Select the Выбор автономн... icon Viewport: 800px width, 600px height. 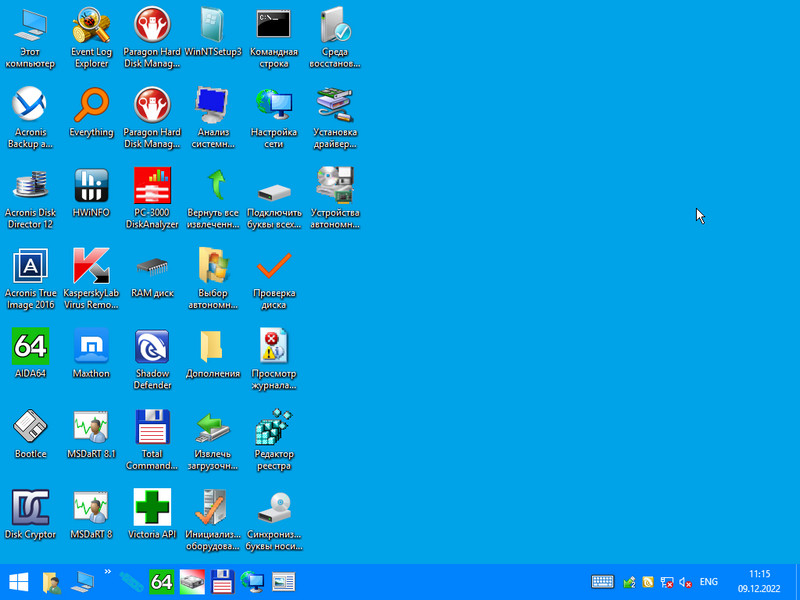[x=213, y=279]
